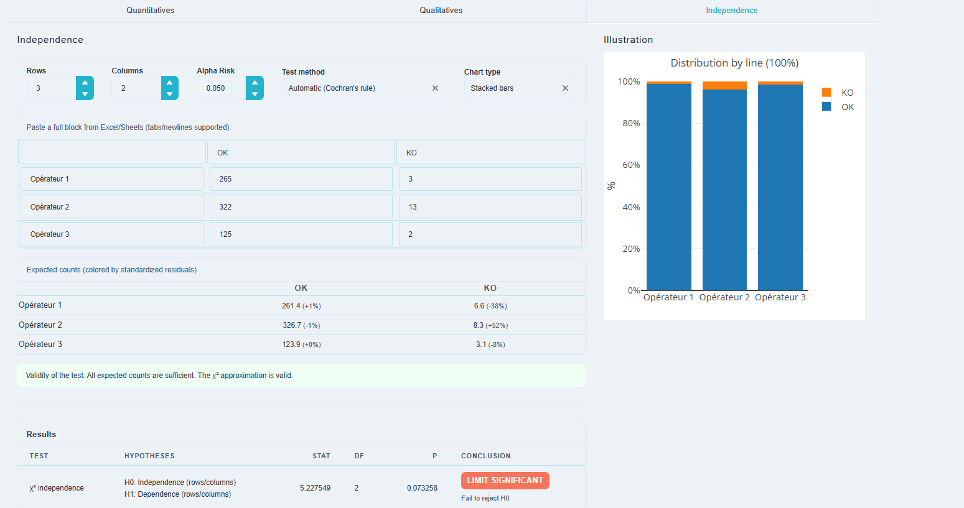Viewport: 964px width, 508px height.
Task: Decrease the Columns stepper value
Action: 170,94
